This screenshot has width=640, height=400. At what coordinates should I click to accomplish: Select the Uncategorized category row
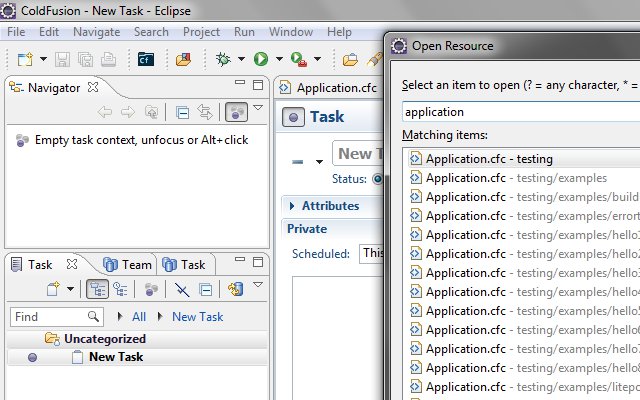point(138,339)
